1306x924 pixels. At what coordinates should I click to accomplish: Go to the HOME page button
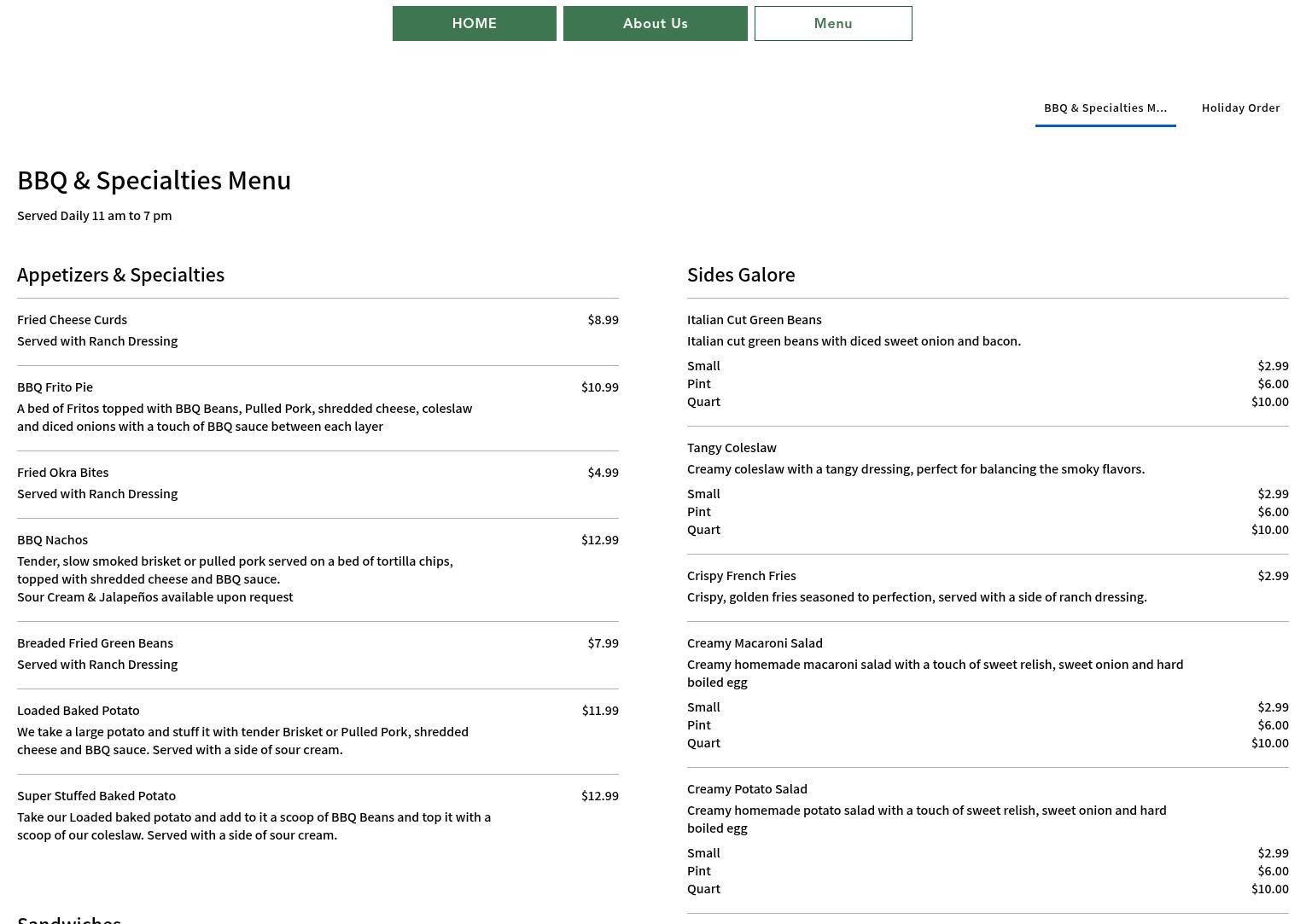click(474, 23)
